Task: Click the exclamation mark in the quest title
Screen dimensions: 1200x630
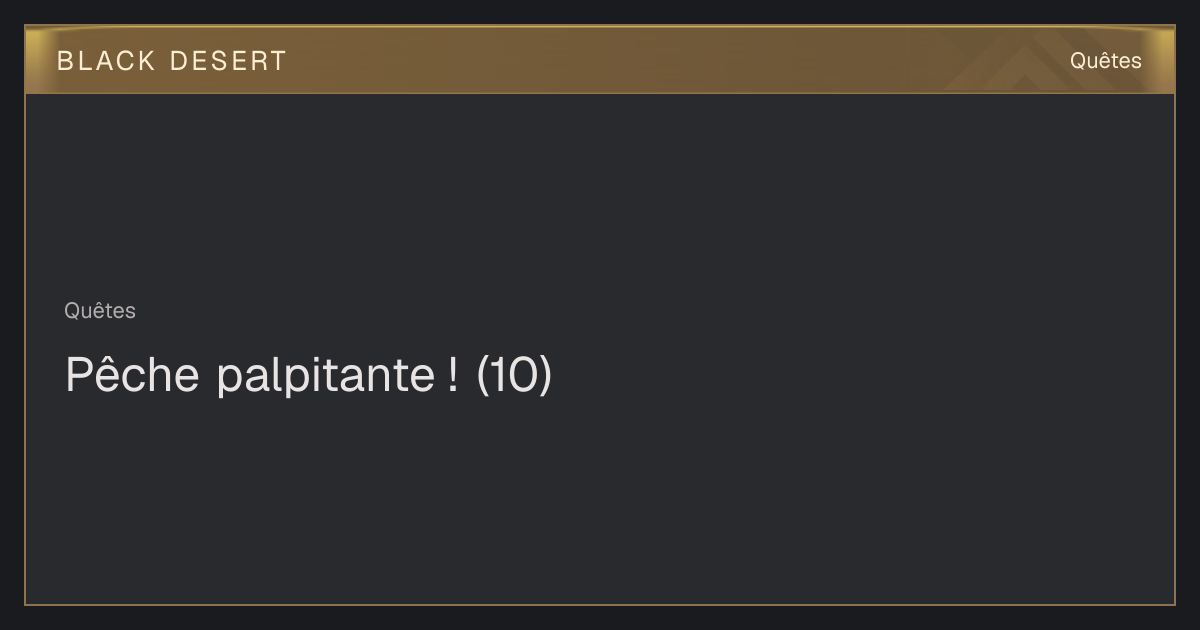Action: (x=453, y=375)
